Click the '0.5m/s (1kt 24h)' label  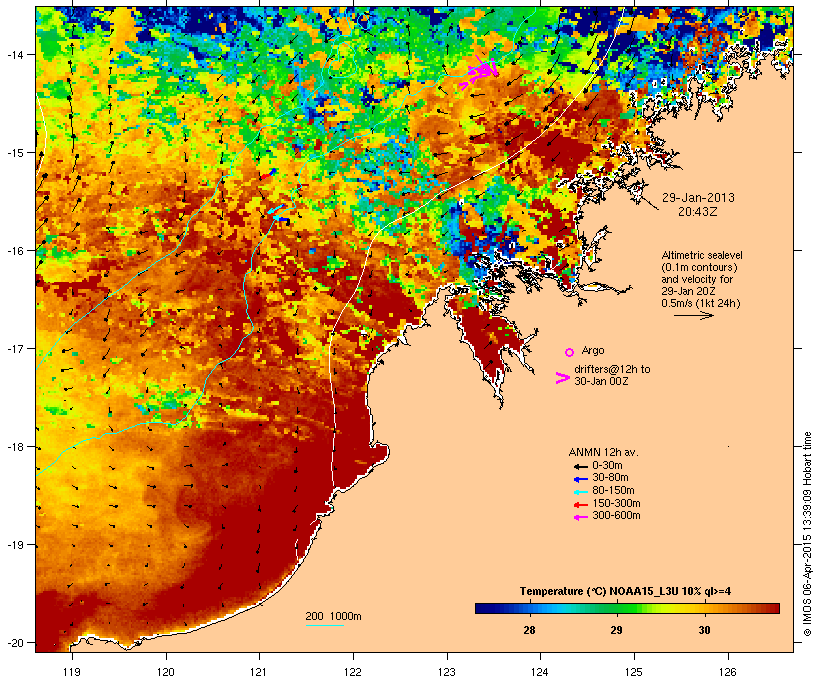(701, 303)
